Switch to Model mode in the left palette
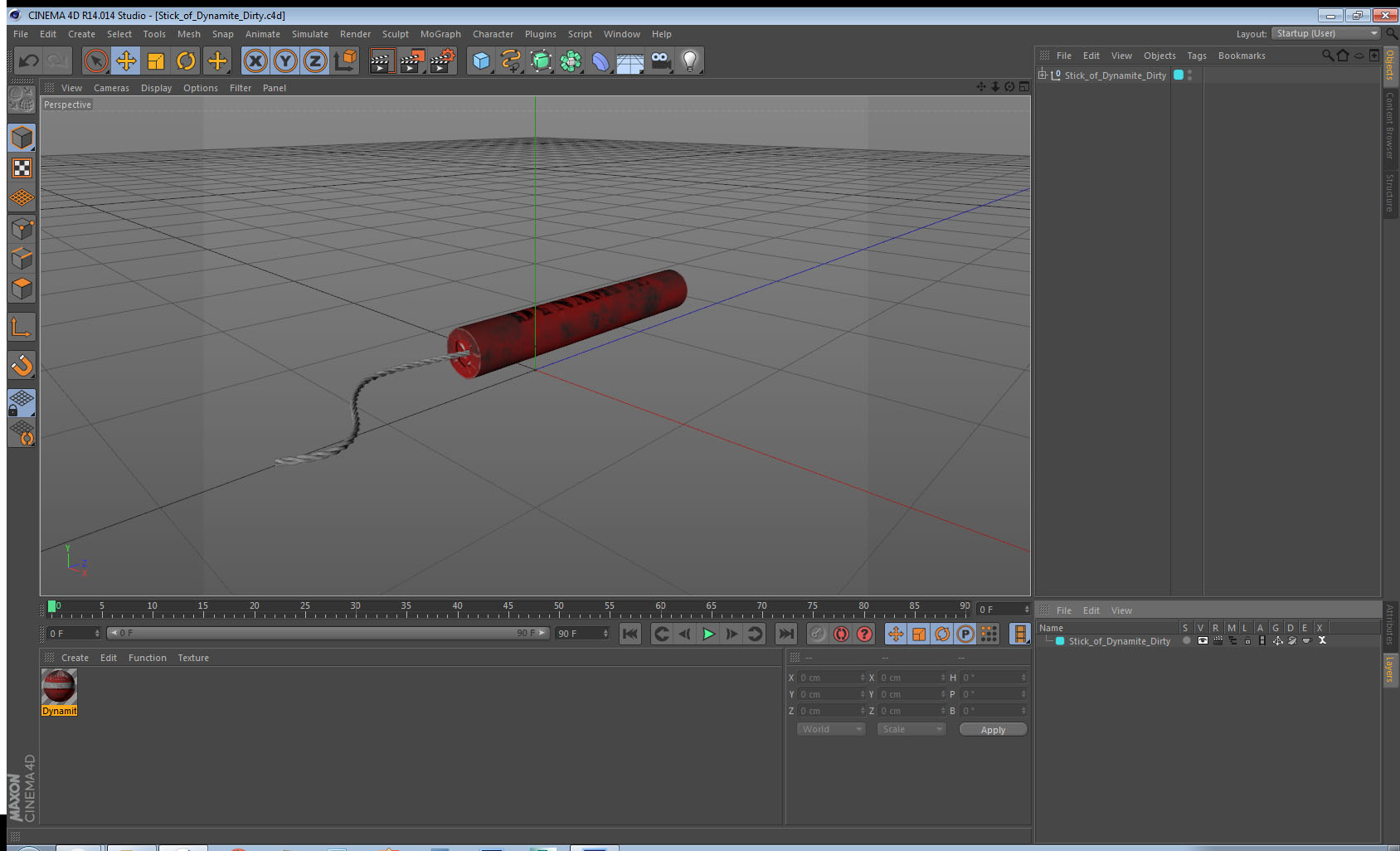 pos(22,138)
